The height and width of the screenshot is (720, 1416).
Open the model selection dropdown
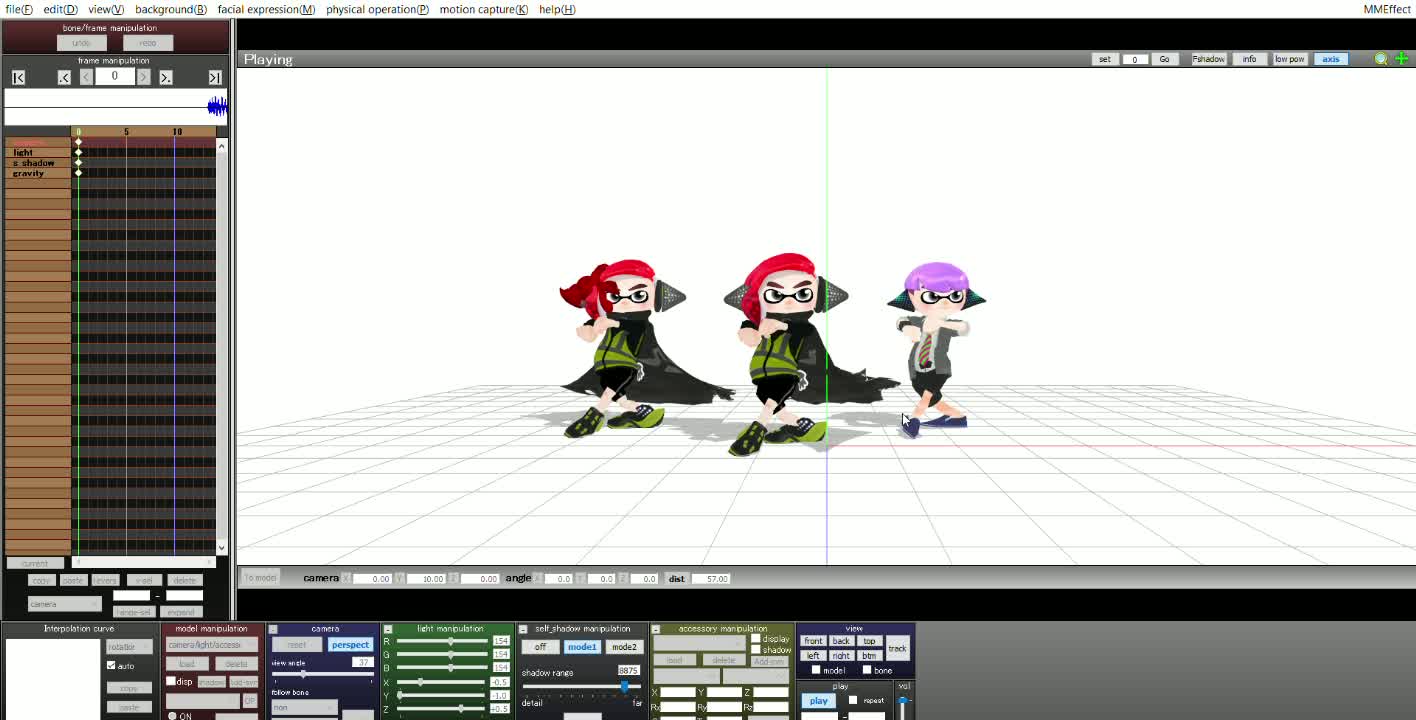click(x=212, y=645)
